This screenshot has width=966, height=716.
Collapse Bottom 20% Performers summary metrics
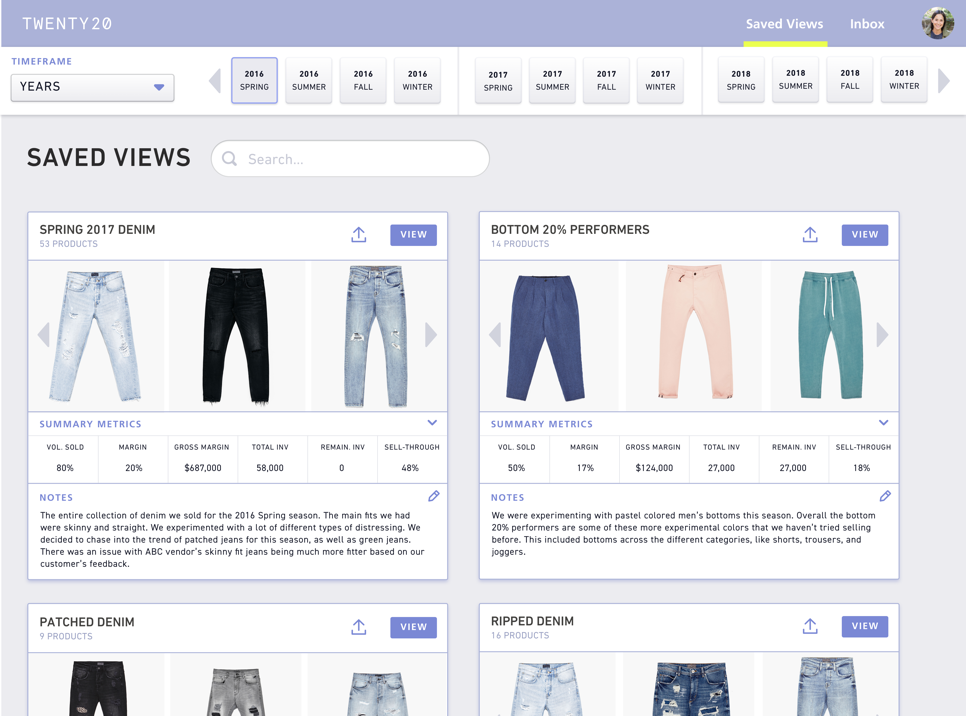(x=883, y=423)
